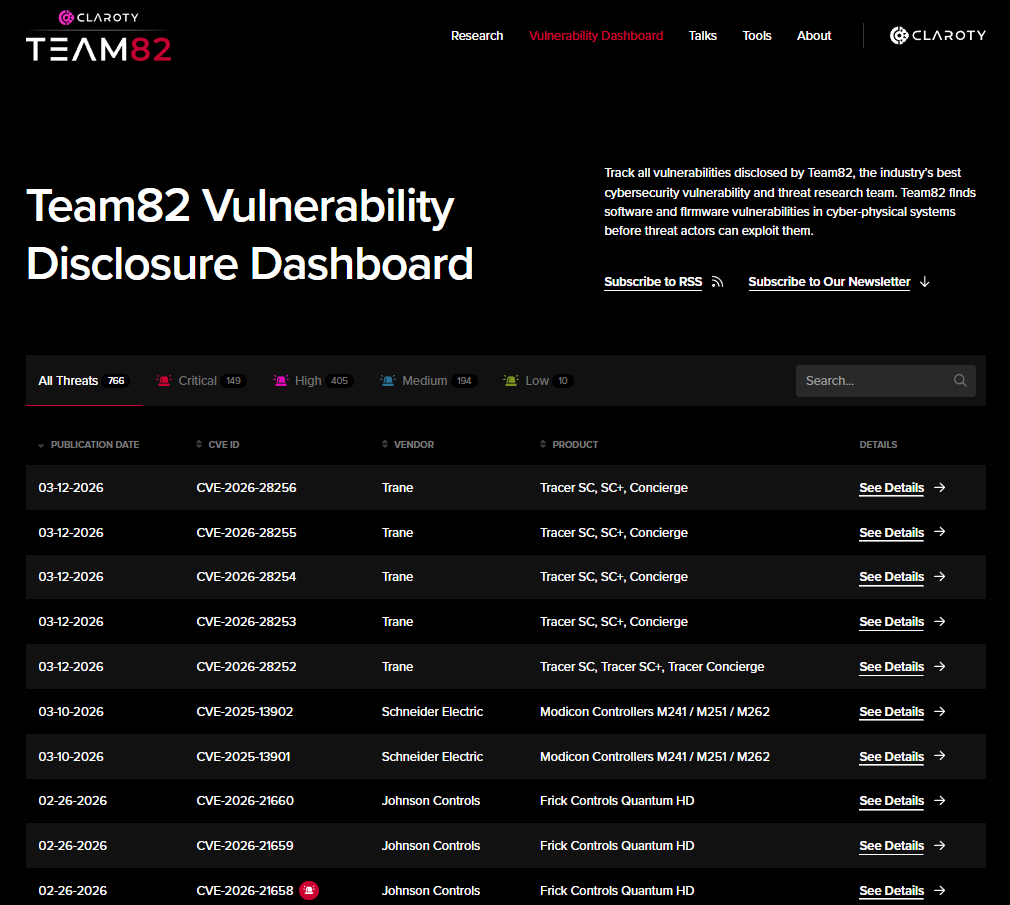
Task: Click arrow icon for CVE-2026-28252 details
Action: coord(940,667)
